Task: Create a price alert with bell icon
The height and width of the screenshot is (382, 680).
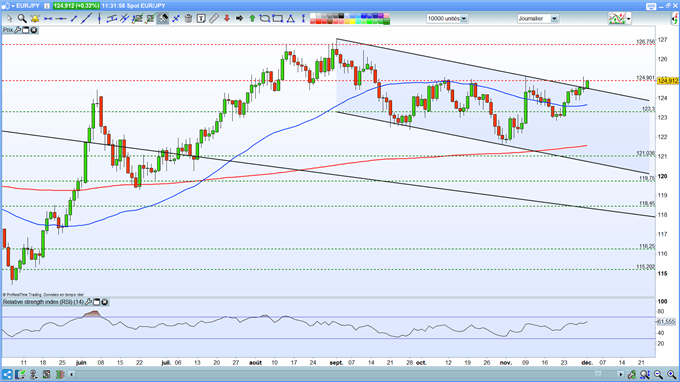Action: pyautogui.click(x=35, y=19)
